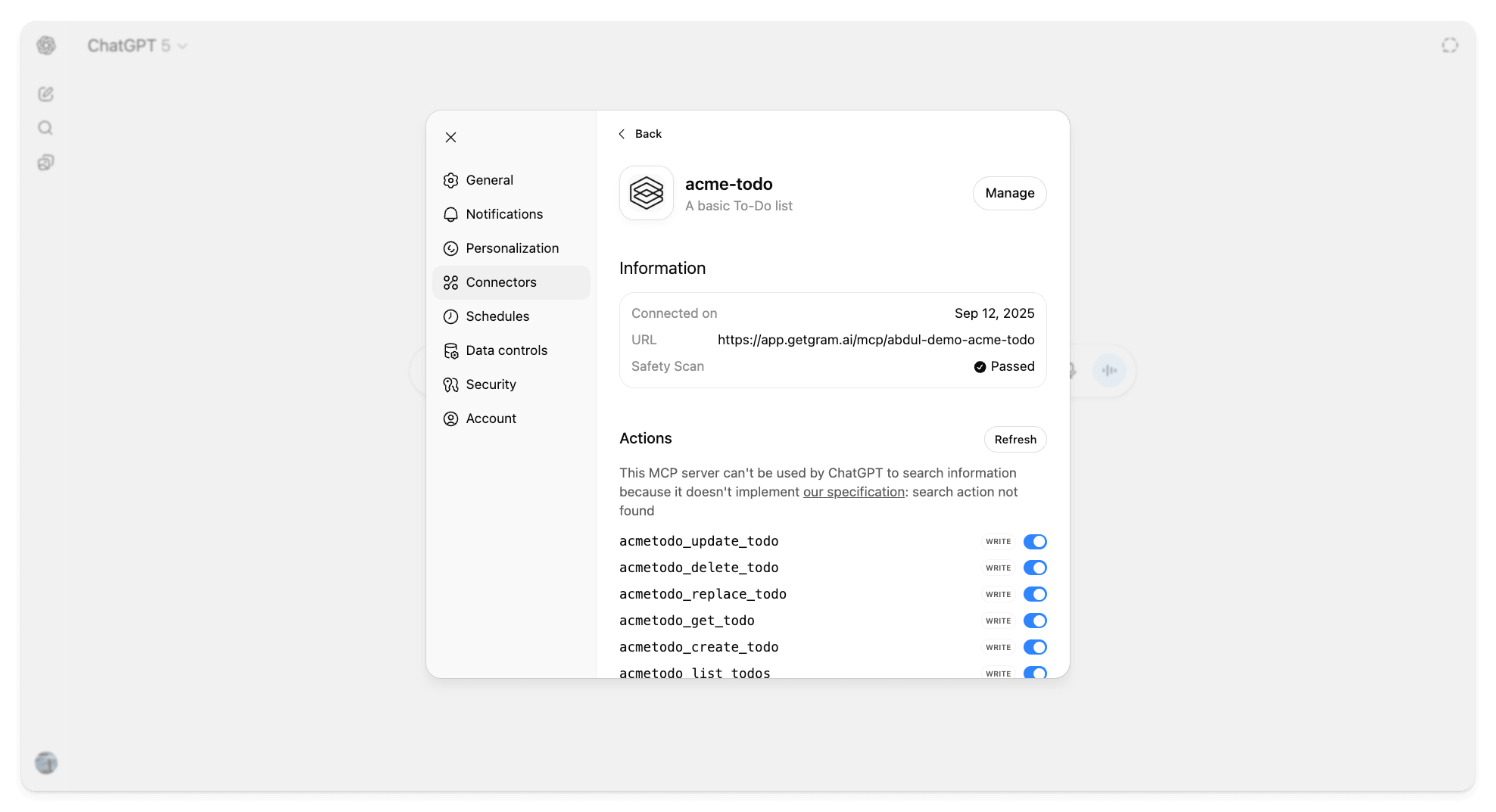Click the Manage button for acme-todo

1009,193
